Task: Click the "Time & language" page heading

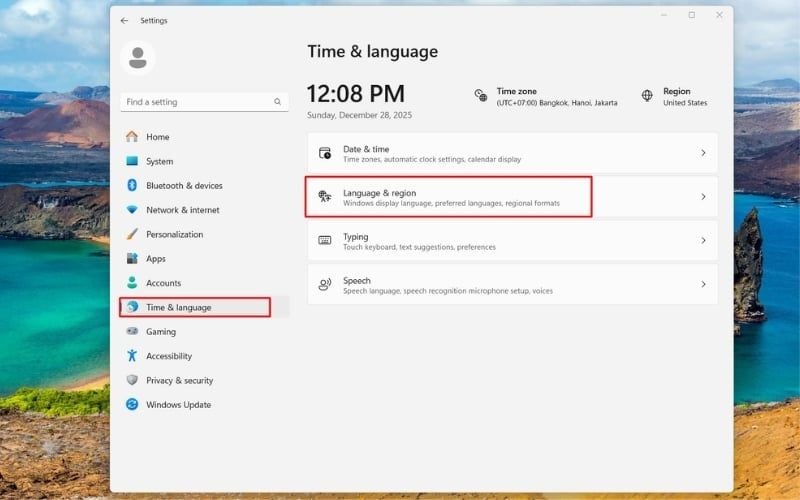Action: (372, 52)
